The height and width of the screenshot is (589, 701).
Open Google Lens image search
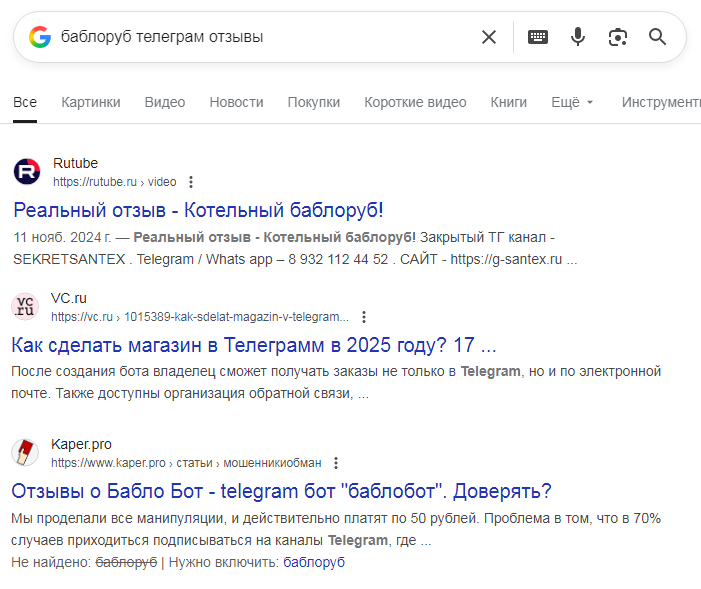[x=617, y=37]
